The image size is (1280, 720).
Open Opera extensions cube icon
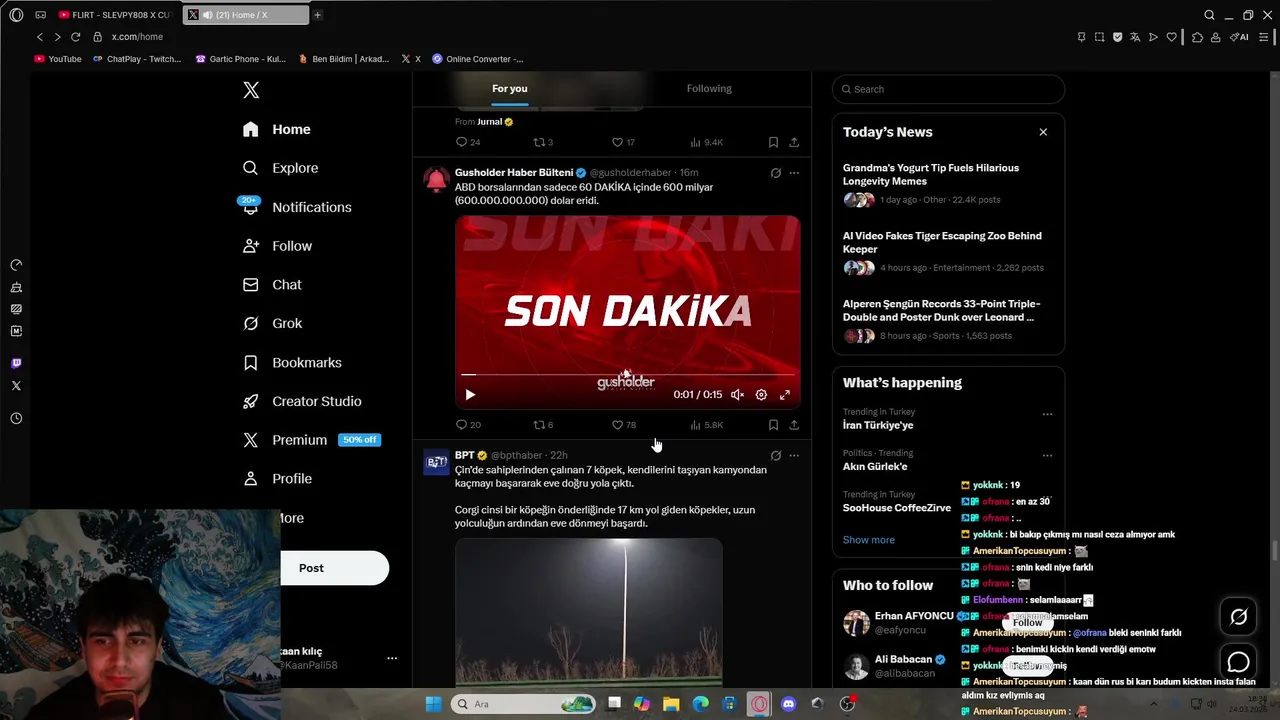tap(1197, 37)
